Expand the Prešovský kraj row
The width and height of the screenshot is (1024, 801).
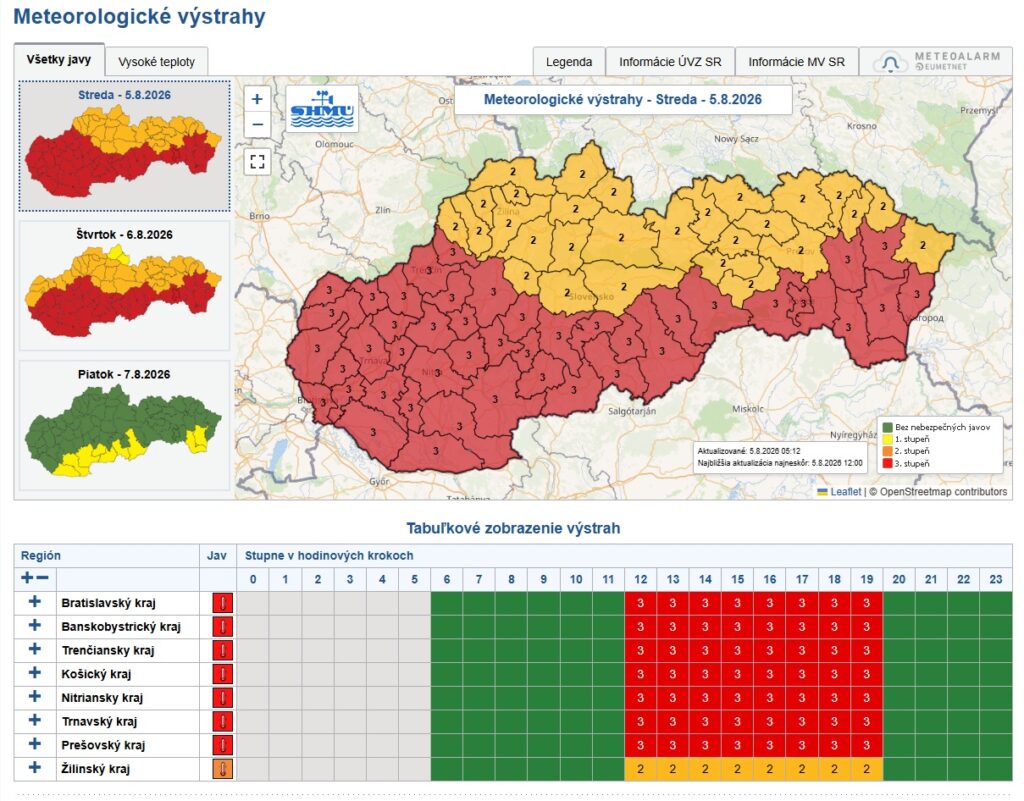pos(35,744)
